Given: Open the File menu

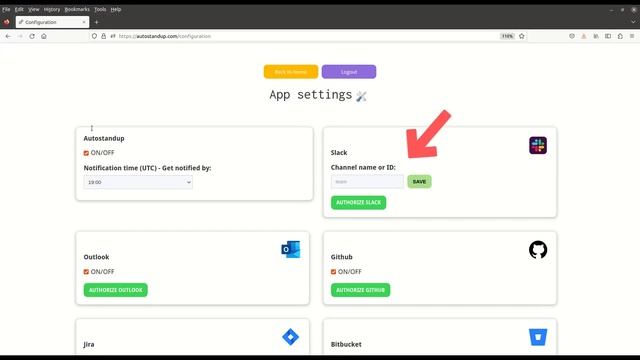Looking at the screenshot, I should (6, 9).
